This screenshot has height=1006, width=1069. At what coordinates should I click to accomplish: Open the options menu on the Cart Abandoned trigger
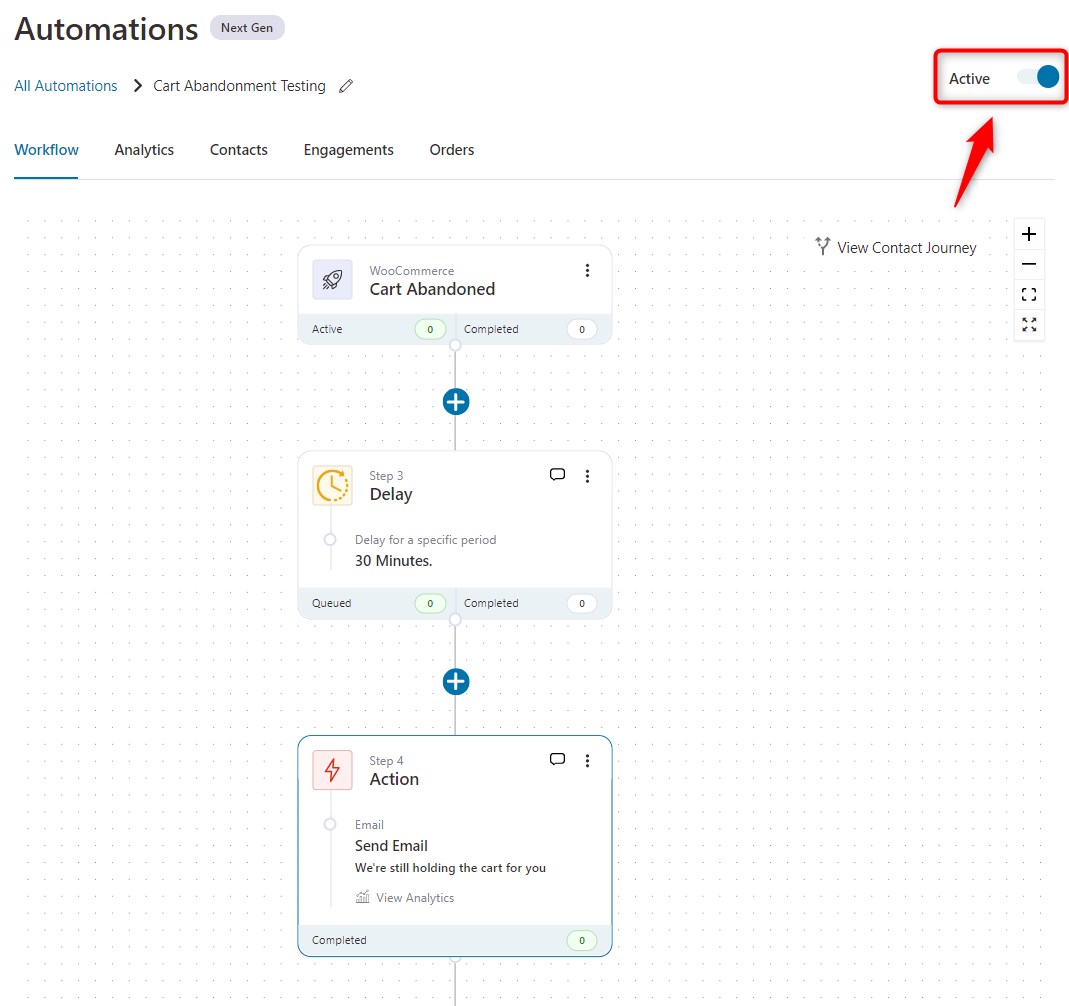(588, 270)
